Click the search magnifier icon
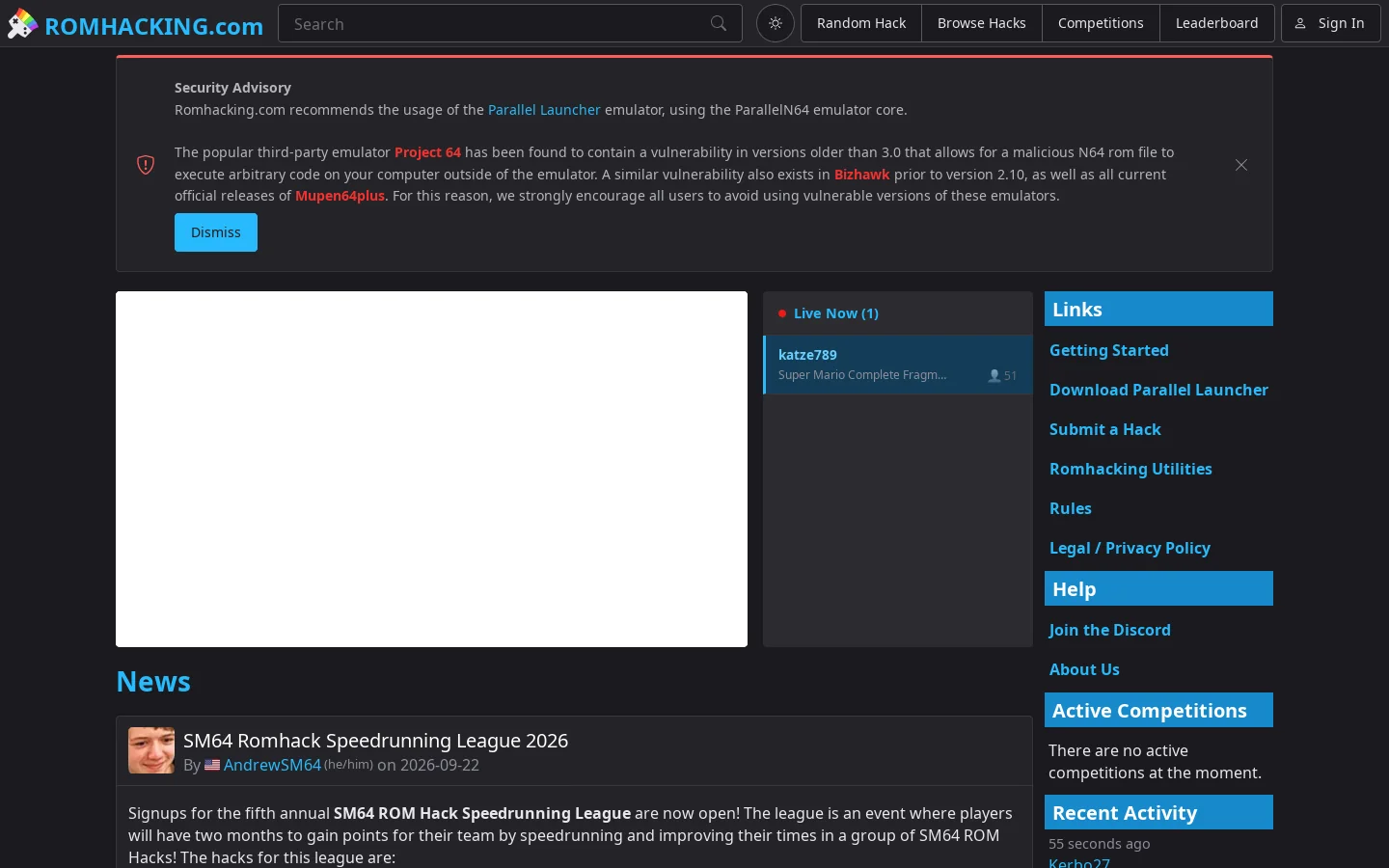Screen dimensions: 1389x868 [x=719, y=23]
